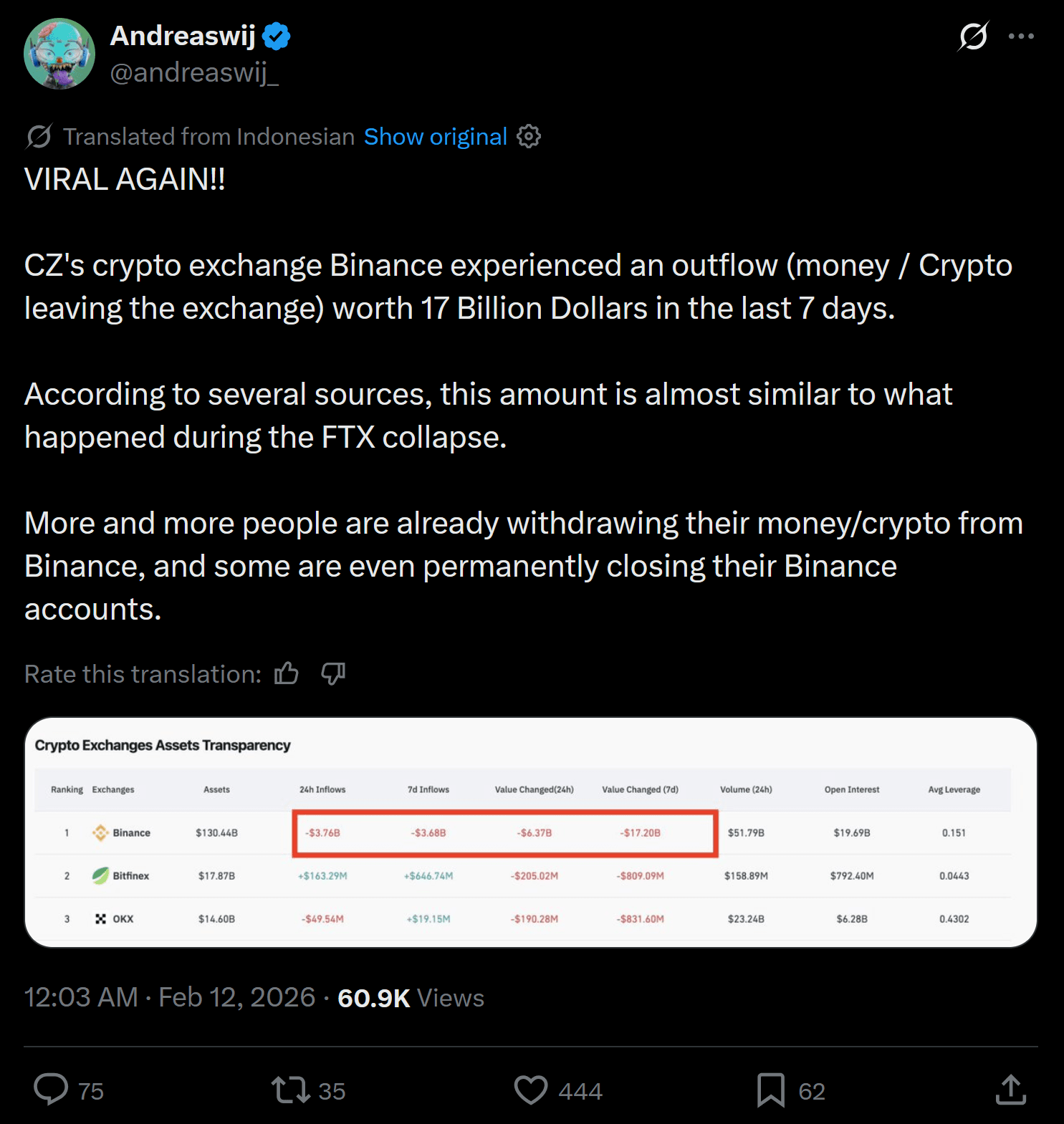
Task: Bookmark this post
Action: 771,1090
